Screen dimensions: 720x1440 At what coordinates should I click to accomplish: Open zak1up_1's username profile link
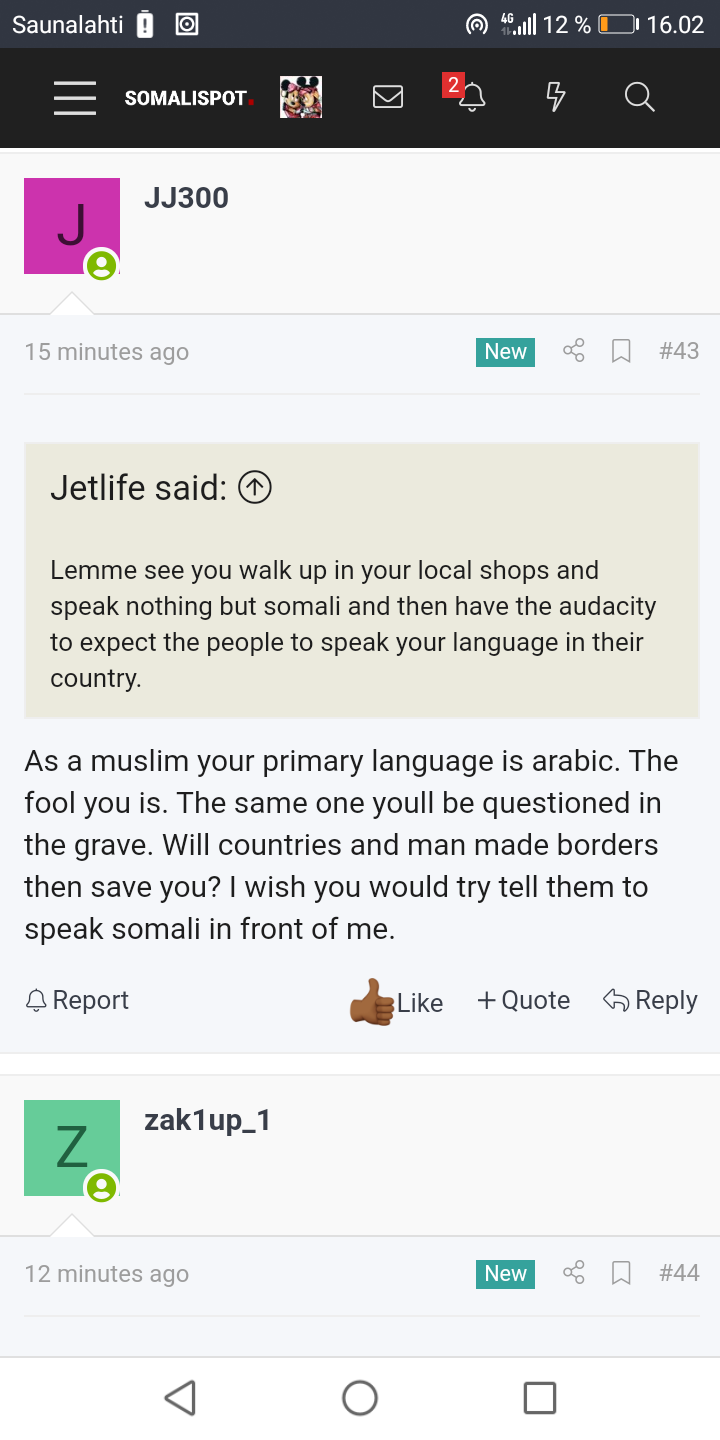coord(208,1120)
